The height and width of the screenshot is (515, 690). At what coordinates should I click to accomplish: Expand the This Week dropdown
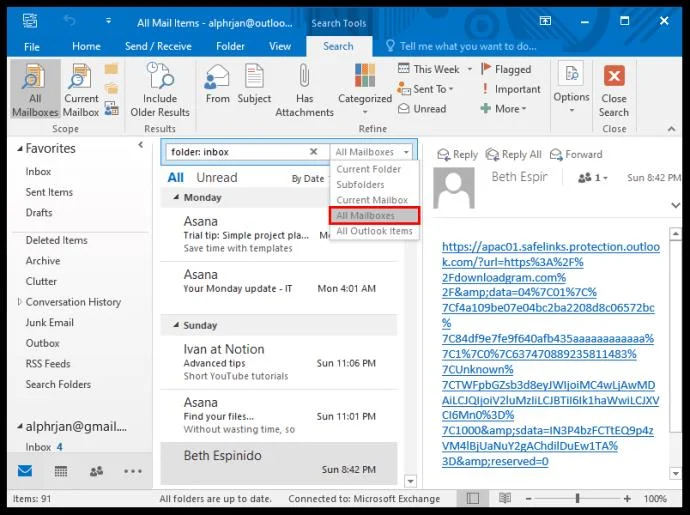pyautogui.click(x=434, y=69)
